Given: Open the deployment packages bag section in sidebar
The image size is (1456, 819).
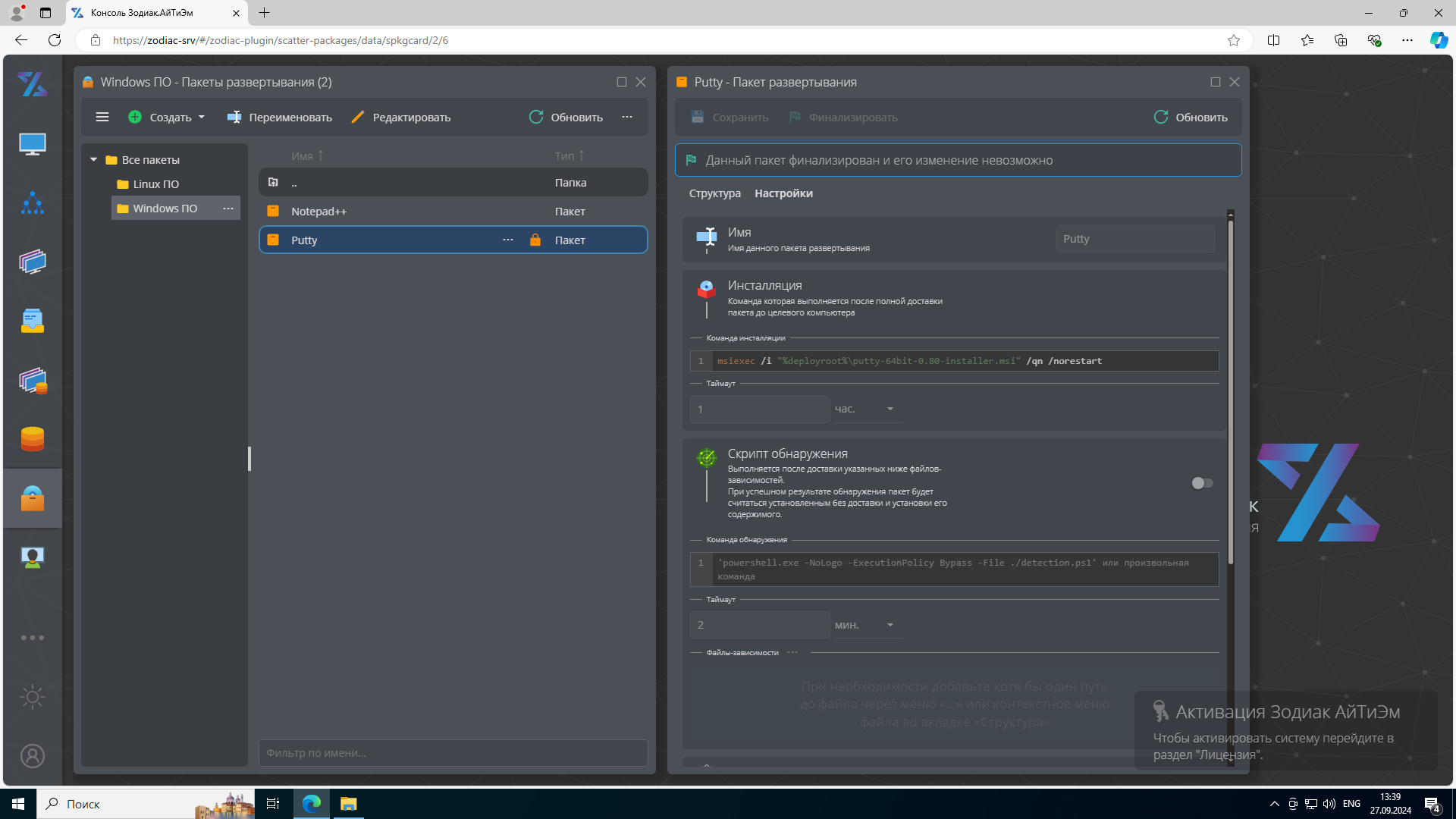Looking at the screenshot, I should (x=33, y=498).
